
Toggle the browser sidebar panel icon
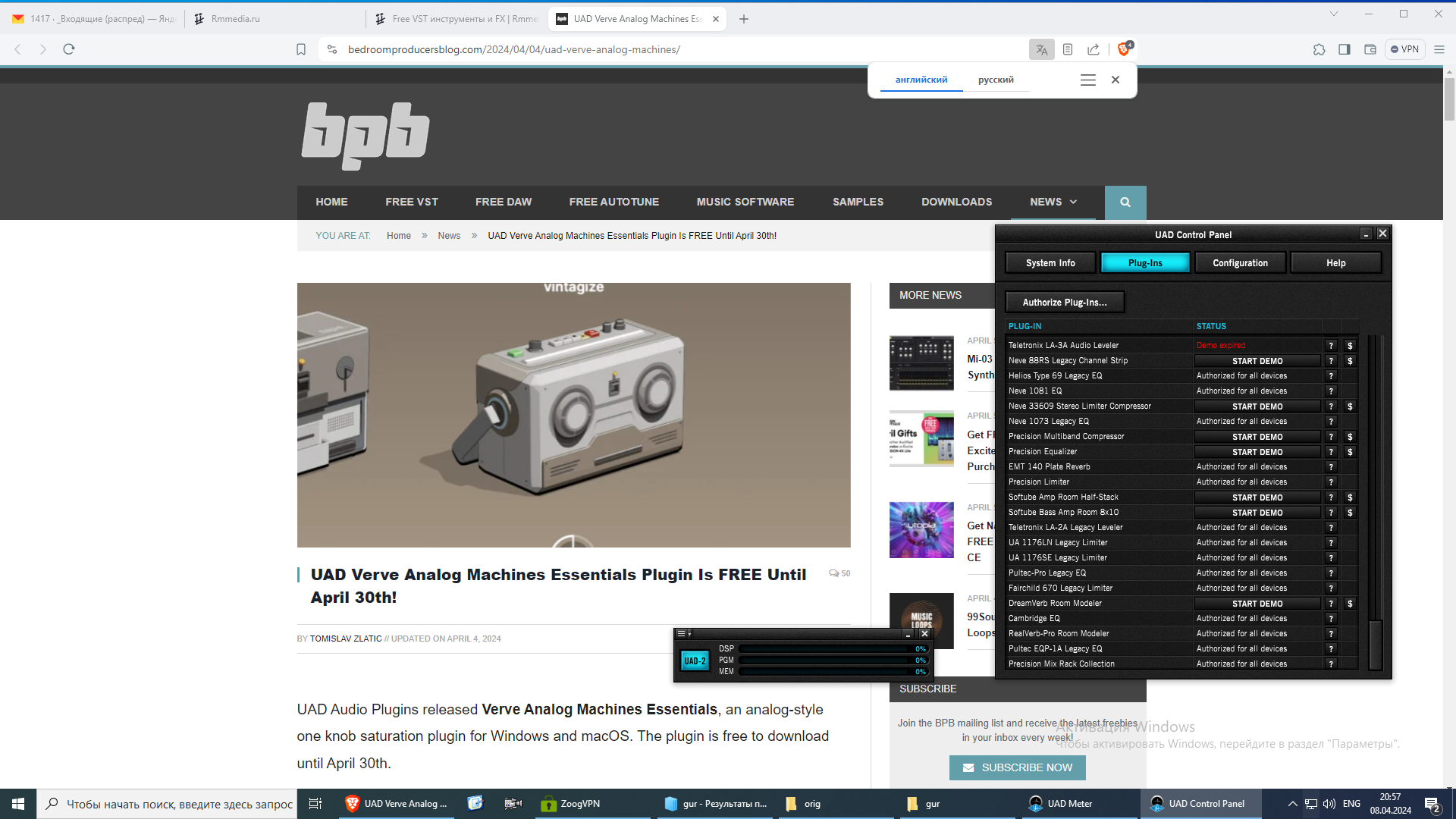click(x=1345, y=49)
